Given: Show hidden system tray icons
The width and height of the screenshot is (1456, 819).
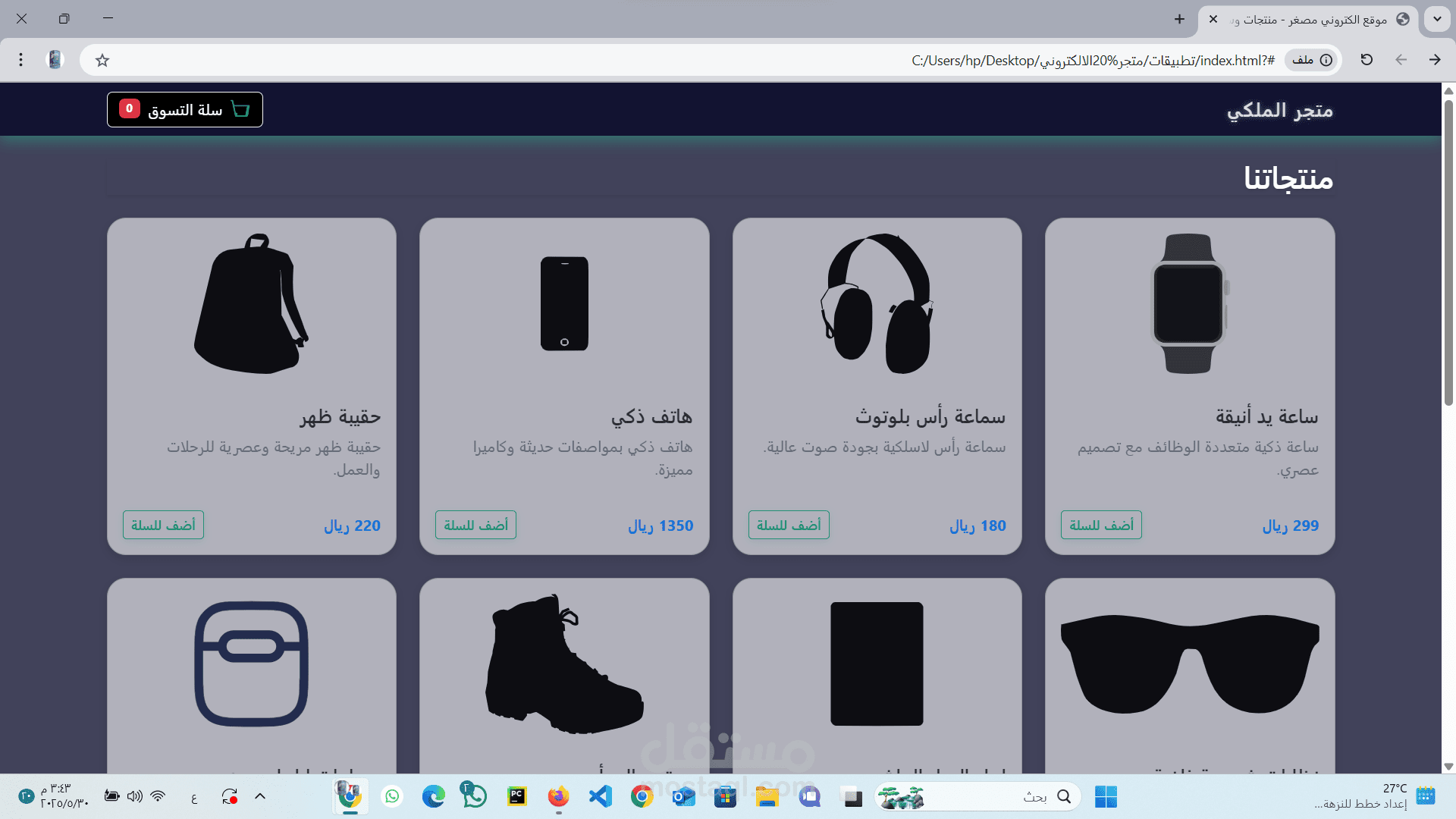Looking at the screenshot, I should [260, 796].
